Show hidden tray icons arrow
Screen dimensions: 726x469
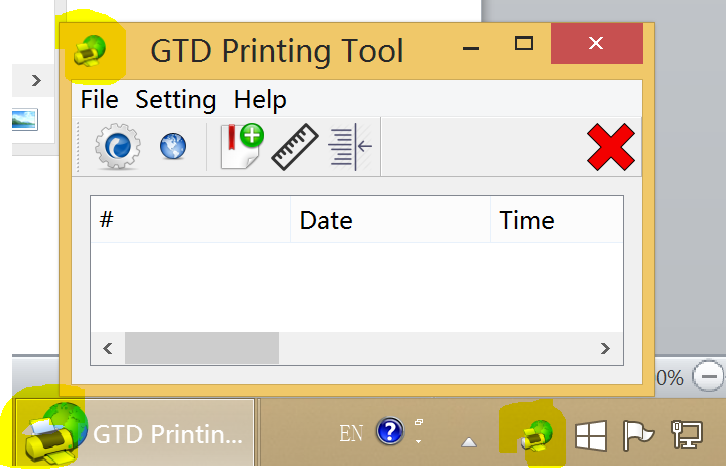pyautogui.click(x=469, y=443)
